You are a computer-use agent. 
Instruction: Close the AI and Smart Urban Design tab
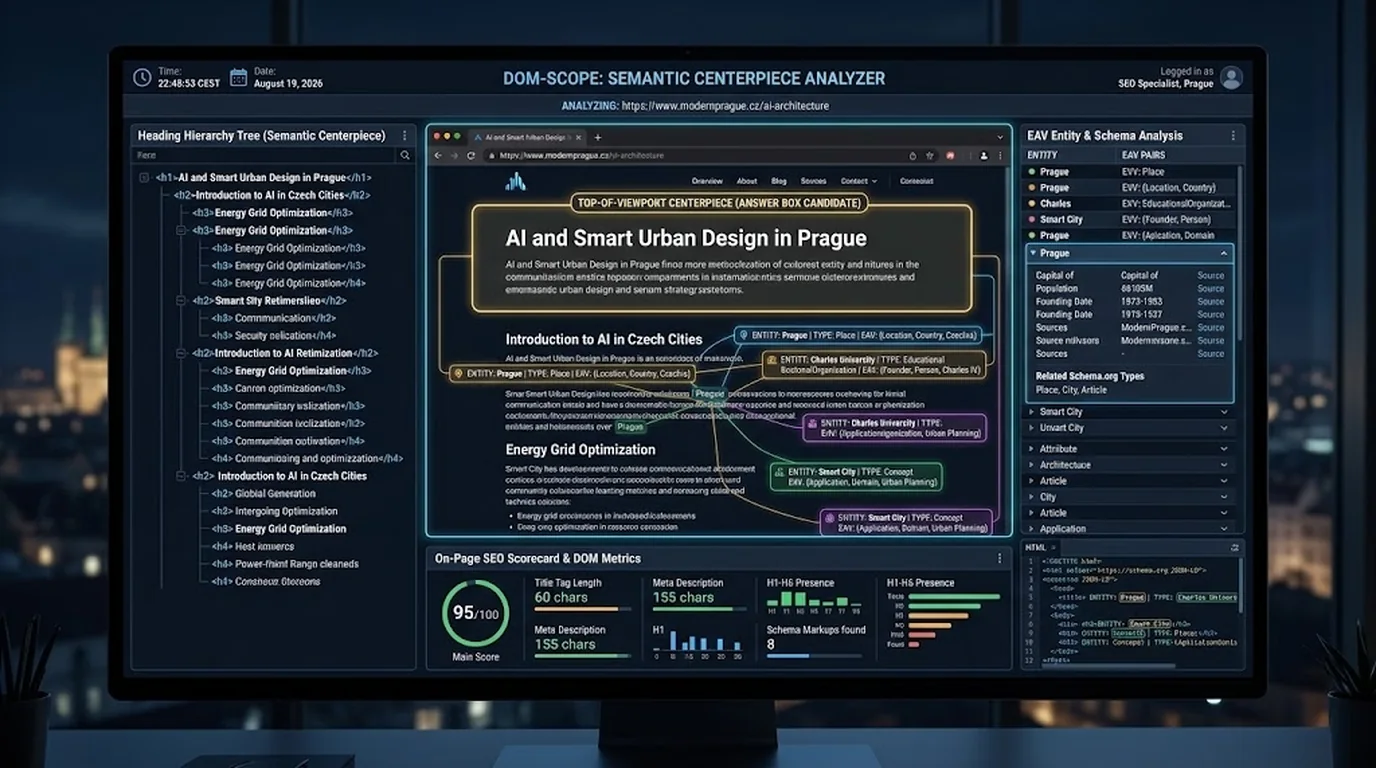[579, 137]
